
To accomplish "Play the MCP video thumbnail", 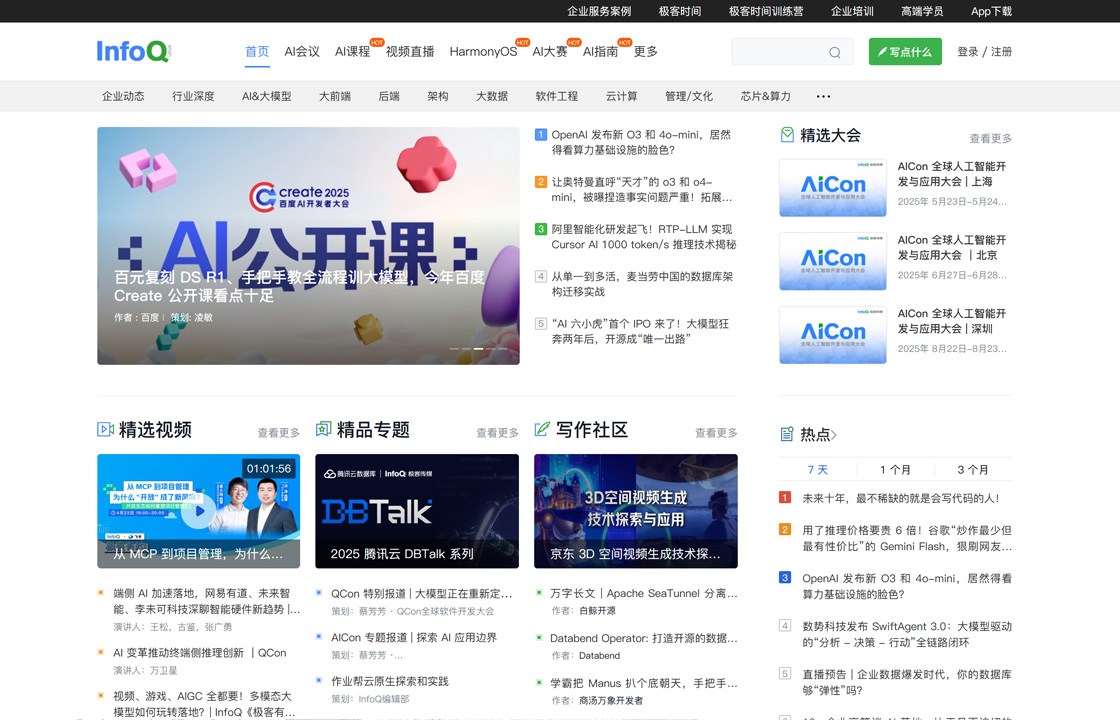I will [199, 511].
